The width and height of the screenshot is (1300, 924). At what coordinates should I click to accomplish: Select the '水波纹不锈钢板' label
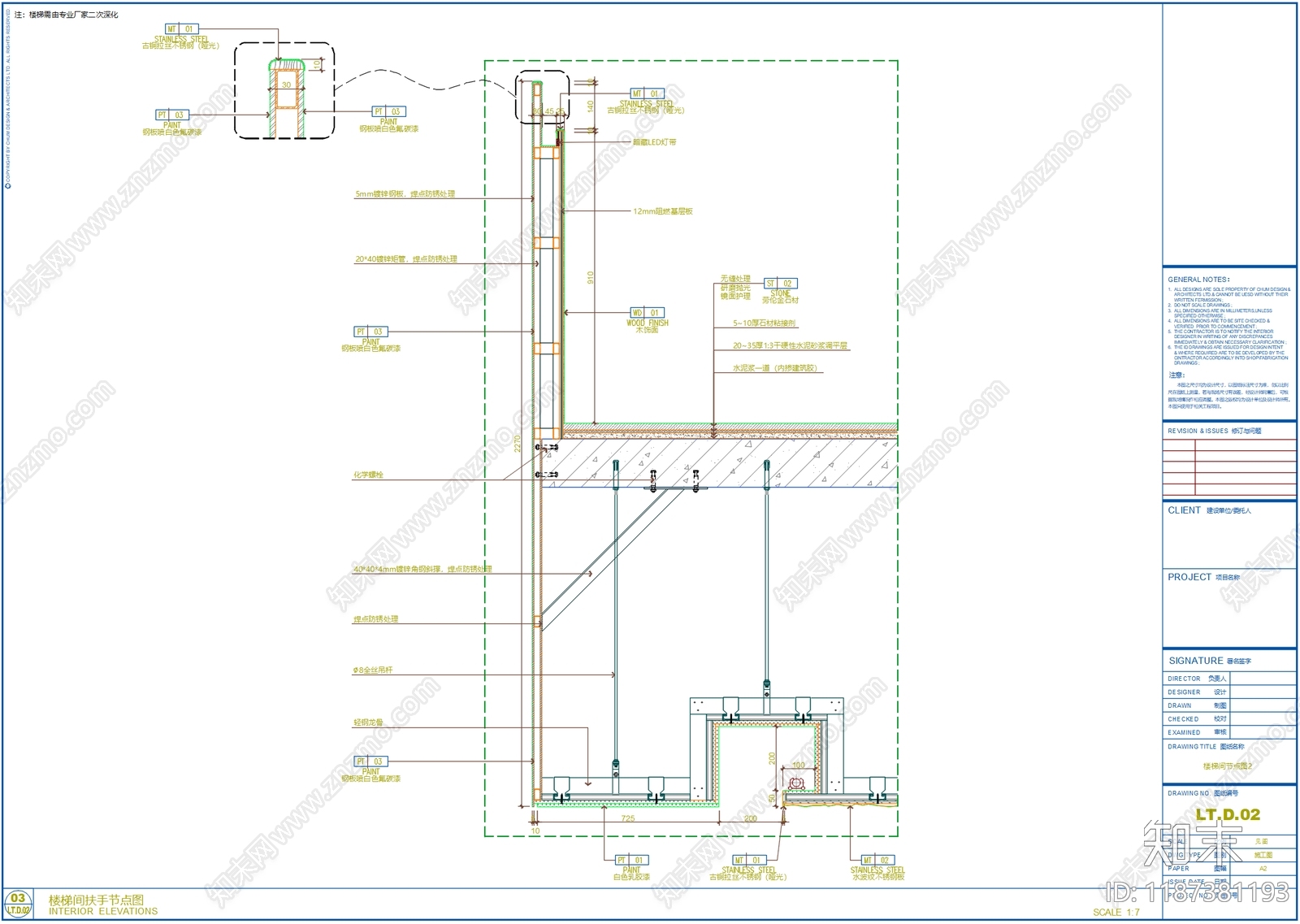(877, 877)
